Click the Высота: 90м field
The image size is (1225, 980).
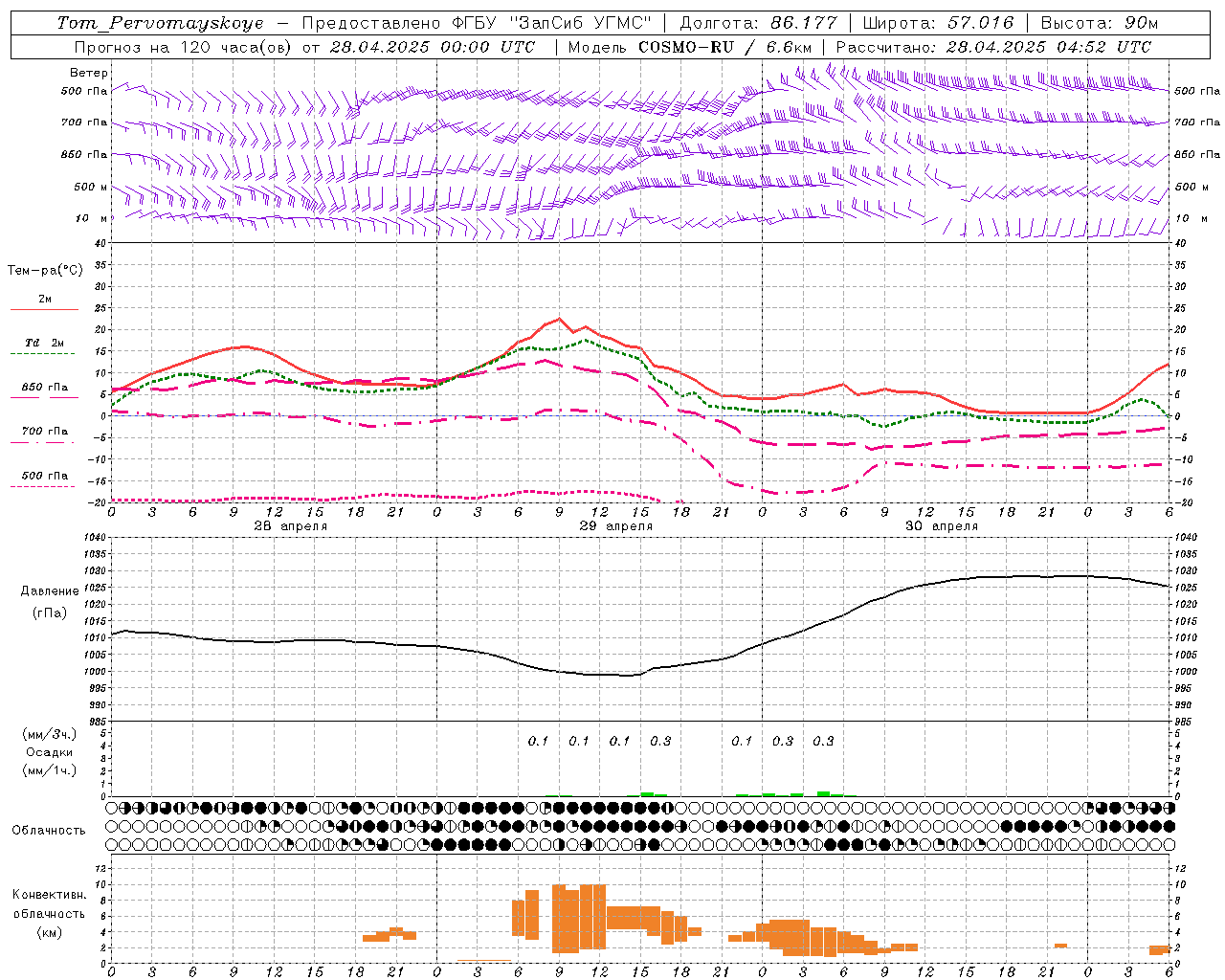pos(1100,23)
